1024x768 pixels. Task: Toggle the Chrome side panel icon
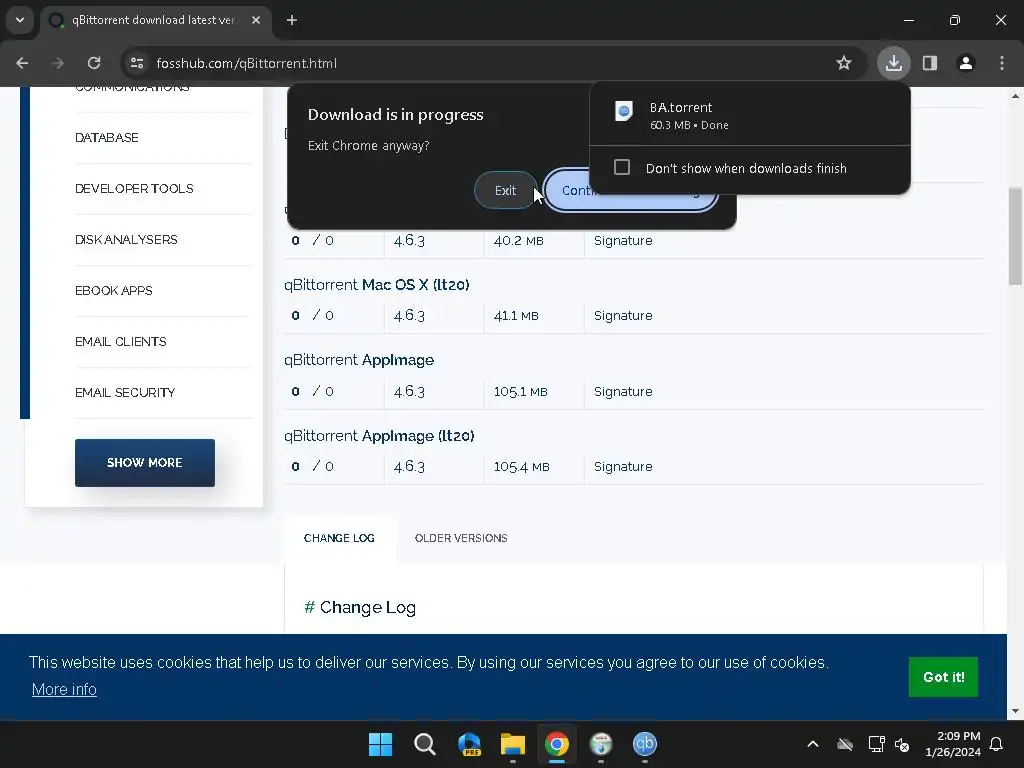pos(930,63)
